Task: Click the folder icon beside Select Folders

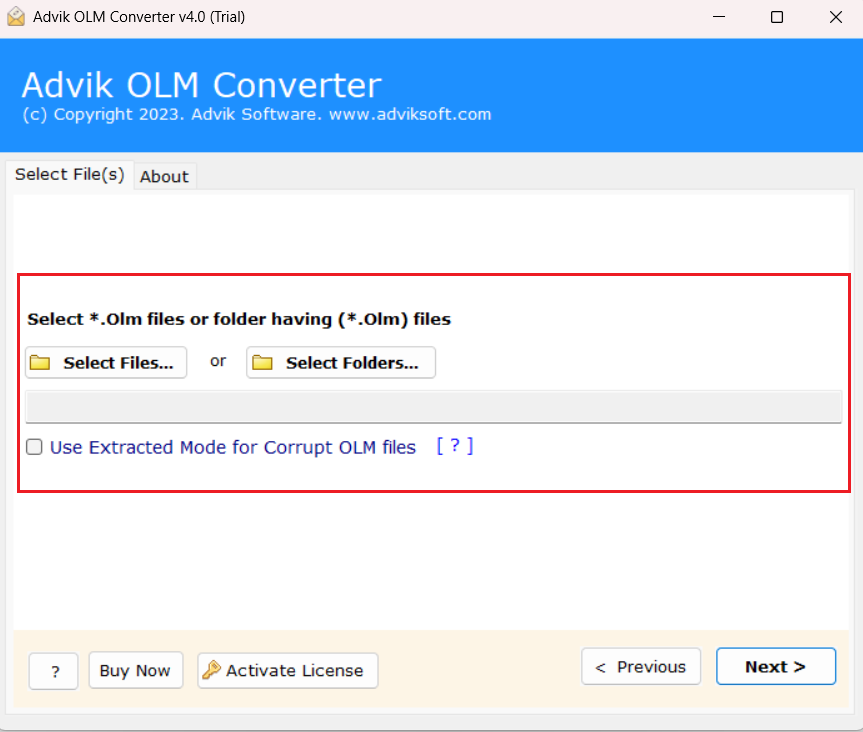Action: [x=262, y=363]
